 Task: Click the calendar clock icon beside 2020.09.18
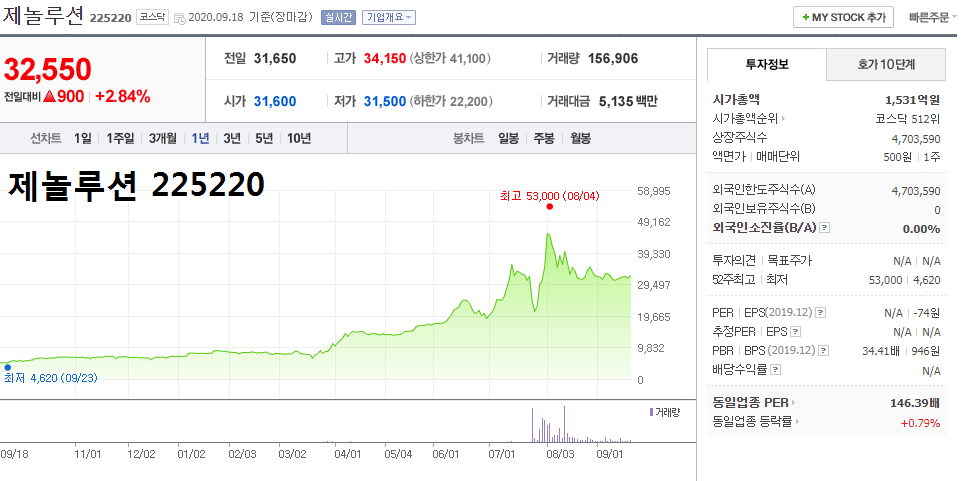[179, 18]
